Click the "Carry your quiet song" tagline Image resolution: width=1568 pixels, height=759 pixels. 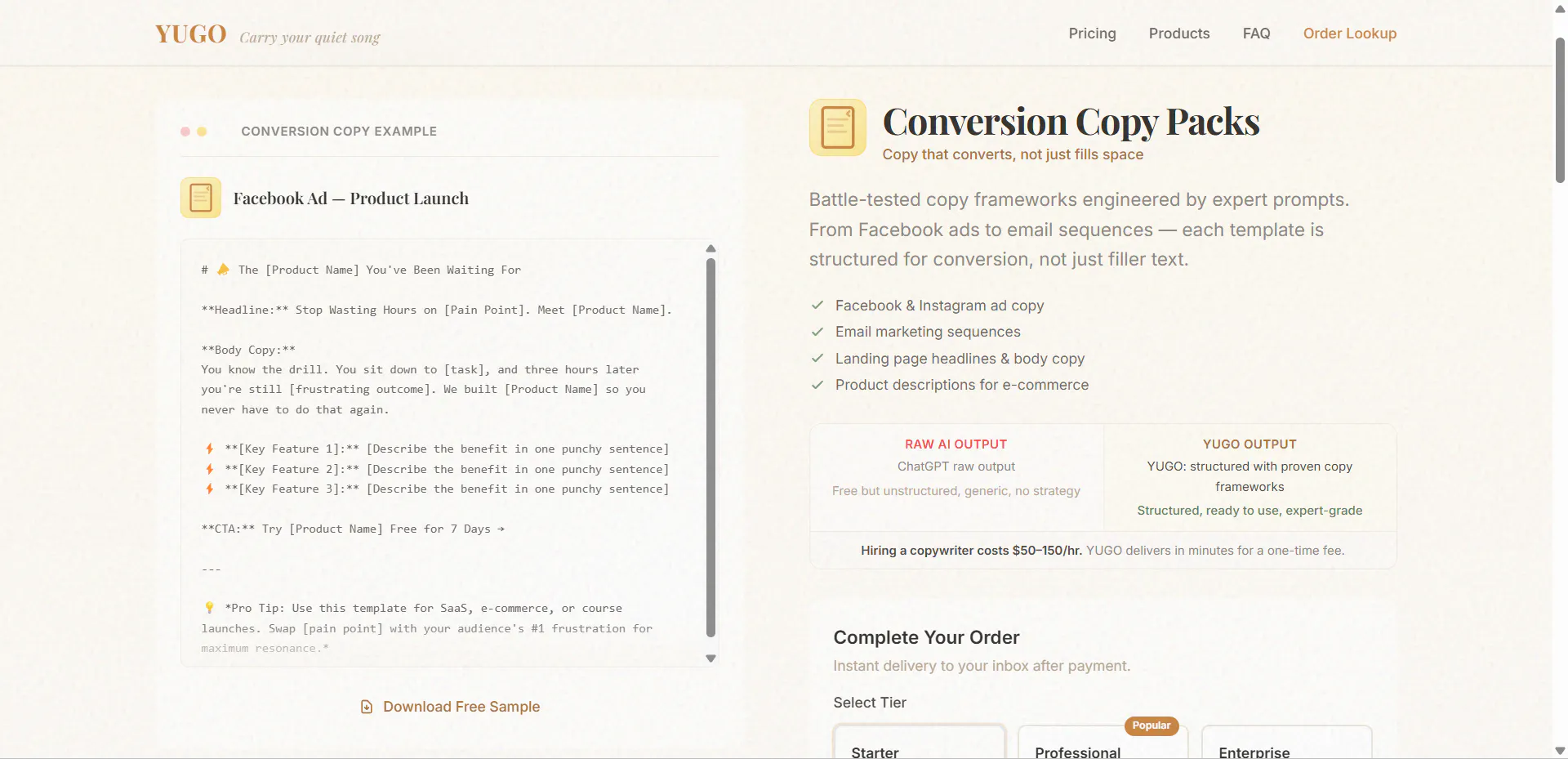310,38
